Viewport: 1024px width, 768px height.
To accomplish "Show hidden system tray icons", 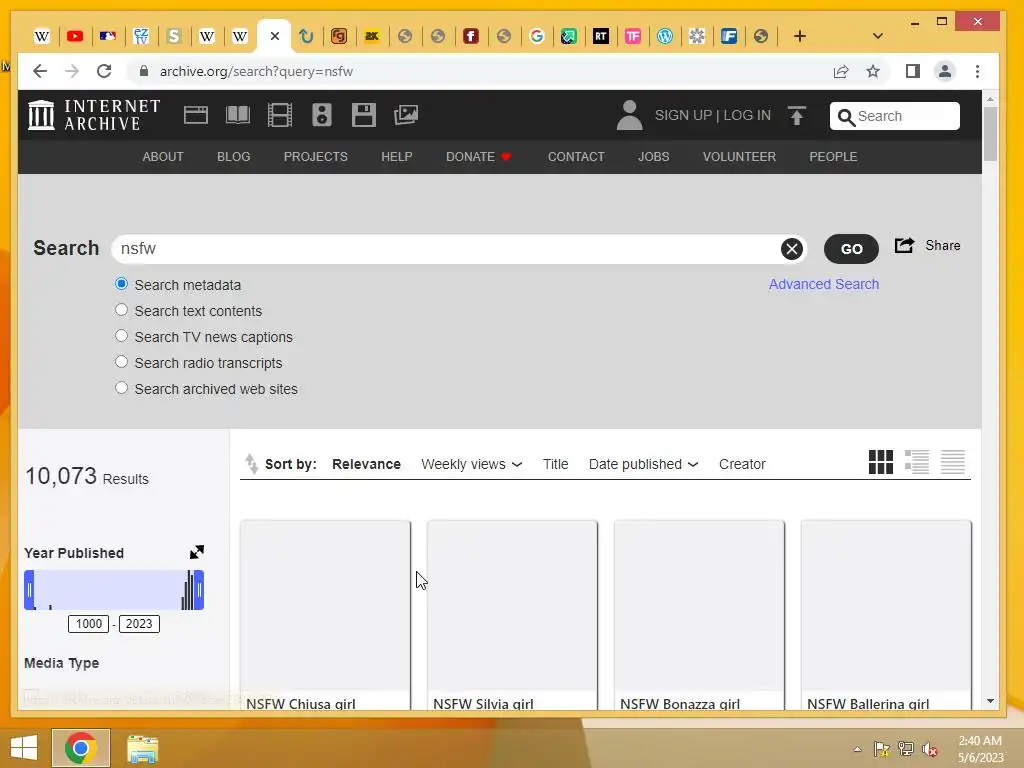I will [x=857, y=749].
